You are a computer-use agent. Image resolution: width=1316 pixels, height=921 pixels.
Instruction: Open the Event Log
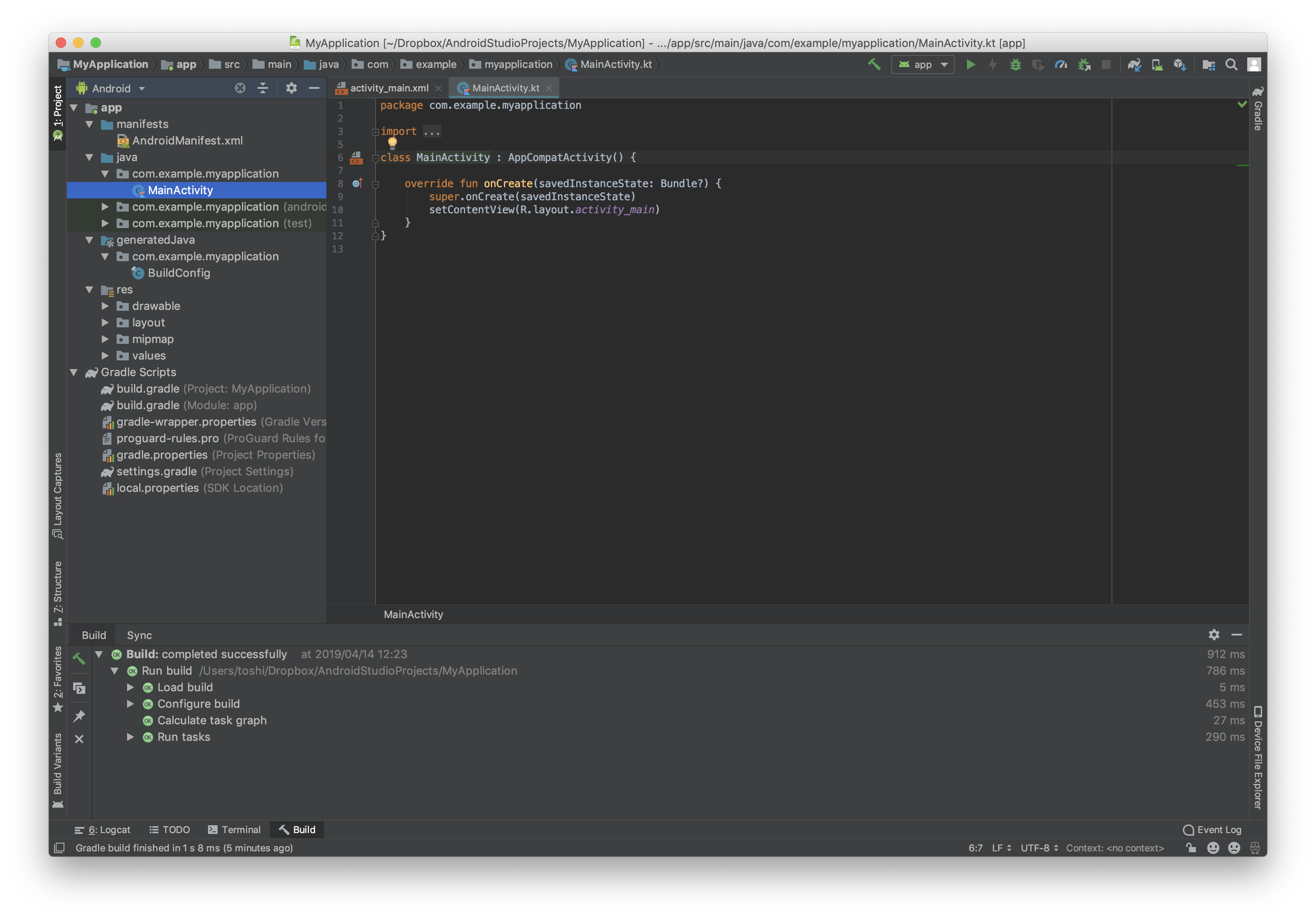coord(1212,830)
